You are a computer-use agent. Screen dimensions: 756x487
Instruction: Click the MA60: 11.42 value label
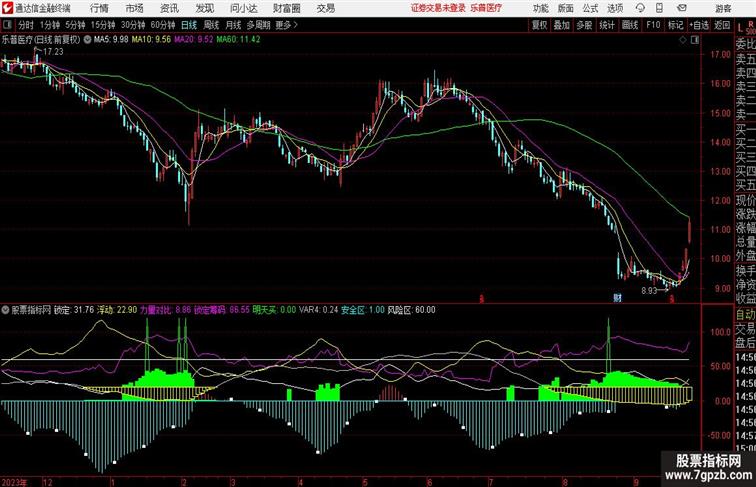[x=238, y=40]
